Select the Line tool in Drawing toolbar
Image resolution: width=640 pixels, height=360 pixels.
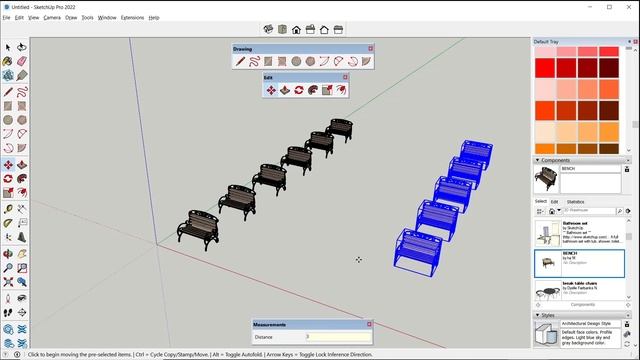tap(240, 62)
